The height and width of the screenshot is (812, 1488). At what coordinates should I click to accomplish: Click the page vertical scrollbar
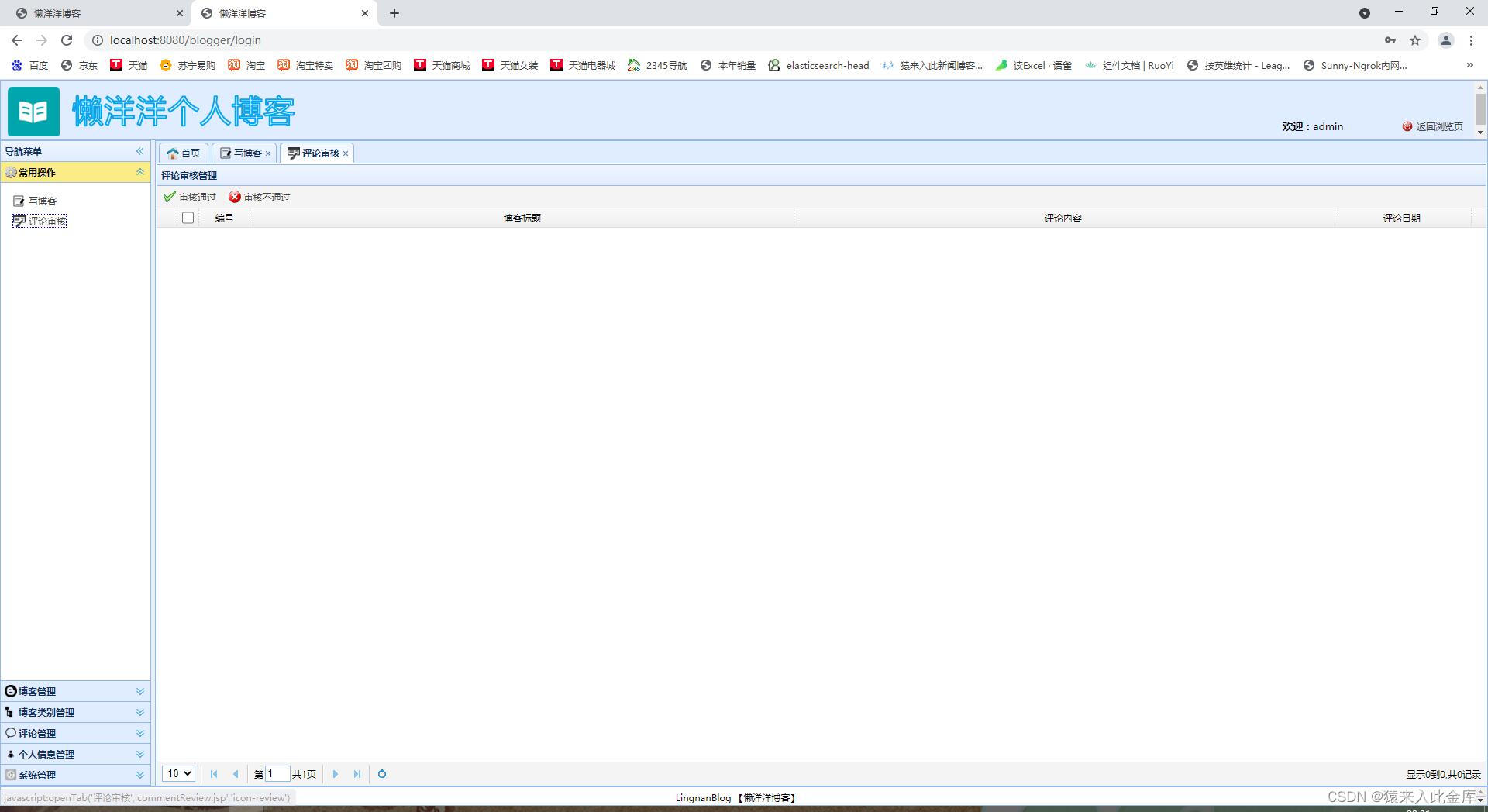1480,109
